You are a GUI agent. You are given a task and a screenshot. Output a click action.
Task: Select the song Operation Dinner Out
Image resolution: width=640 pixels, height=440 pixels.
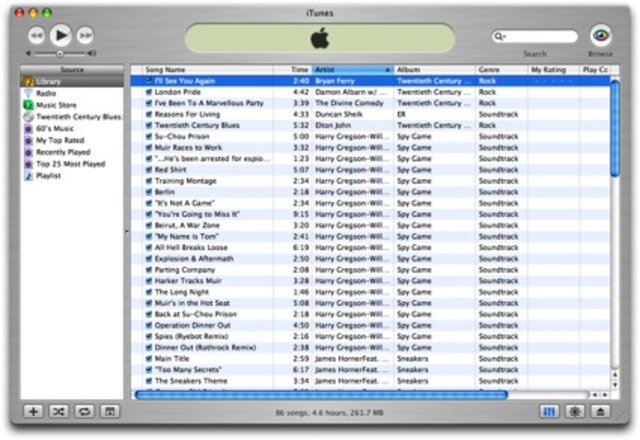pos(193,325)
